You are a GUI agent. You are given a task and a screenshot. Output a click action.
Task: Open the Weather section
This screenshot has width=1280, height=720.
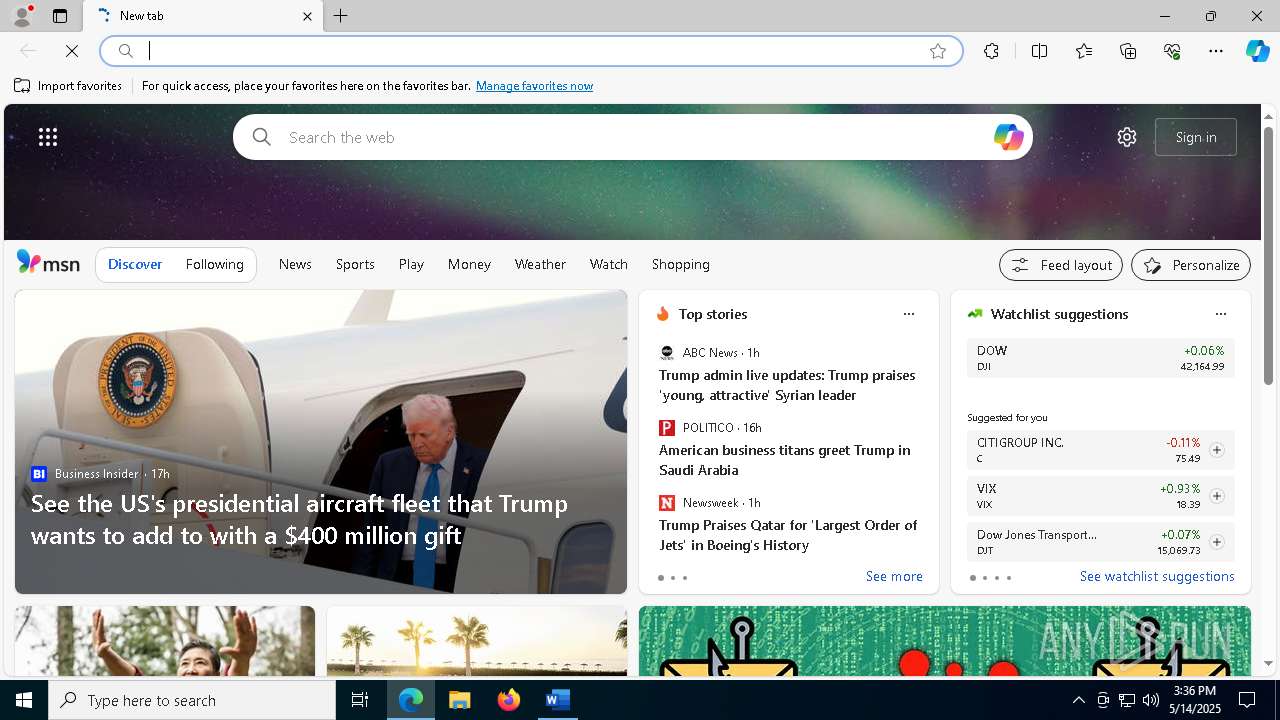540,264
